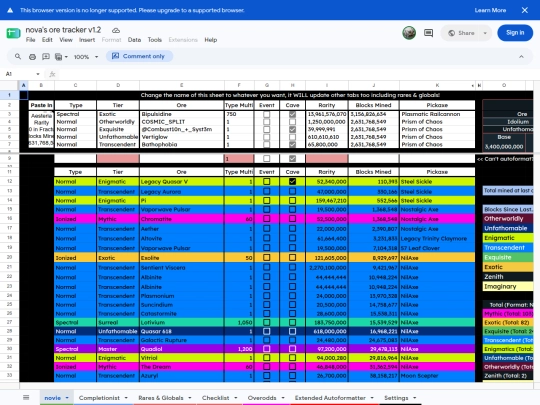
Task: Click the insert comment toolbar icon
Action: pyautogui.click(x=46, y=56)
